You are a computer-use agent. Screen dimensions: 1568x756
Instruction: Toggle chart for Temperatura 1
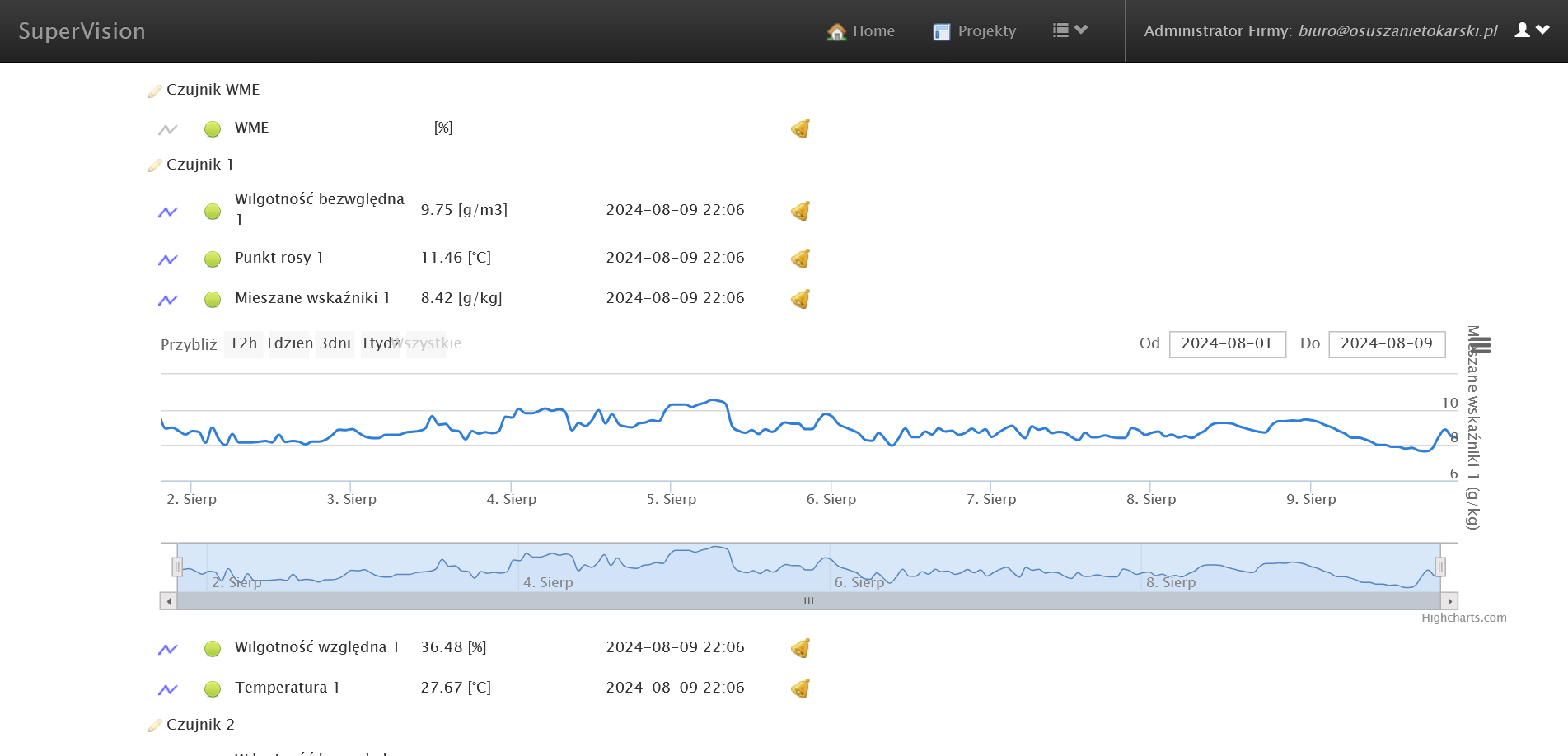(168, 689)
